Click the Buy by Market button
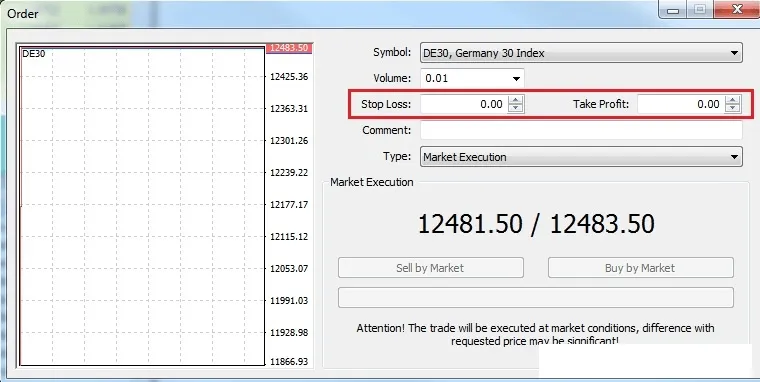760x382 pixels. (640, 268)
